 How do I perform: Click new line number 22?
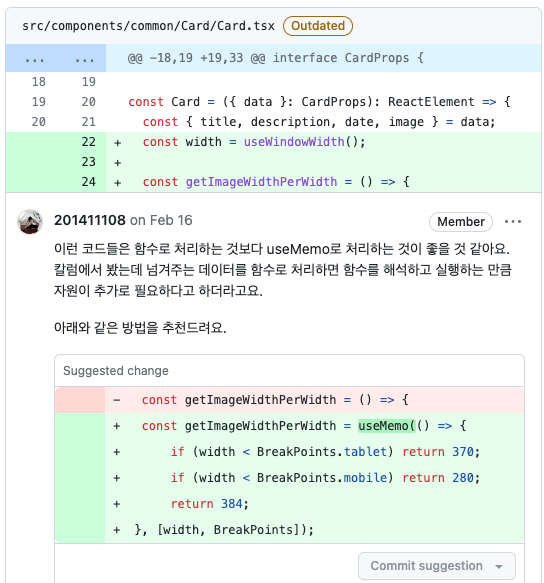88,142
